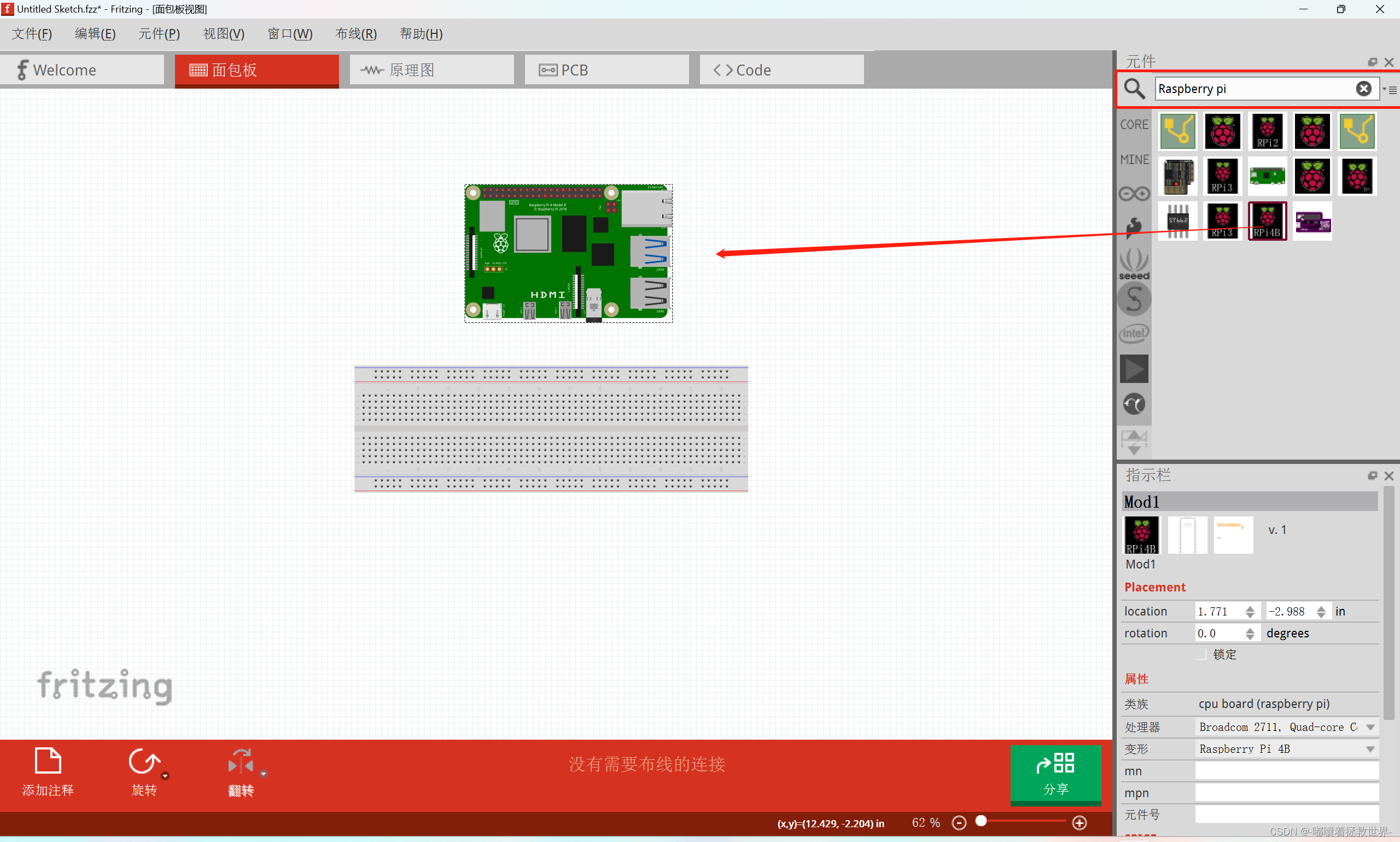Click the Intel library filter icon
This screenshot has height=842, width=1400.
click(x=1136, y=333)
